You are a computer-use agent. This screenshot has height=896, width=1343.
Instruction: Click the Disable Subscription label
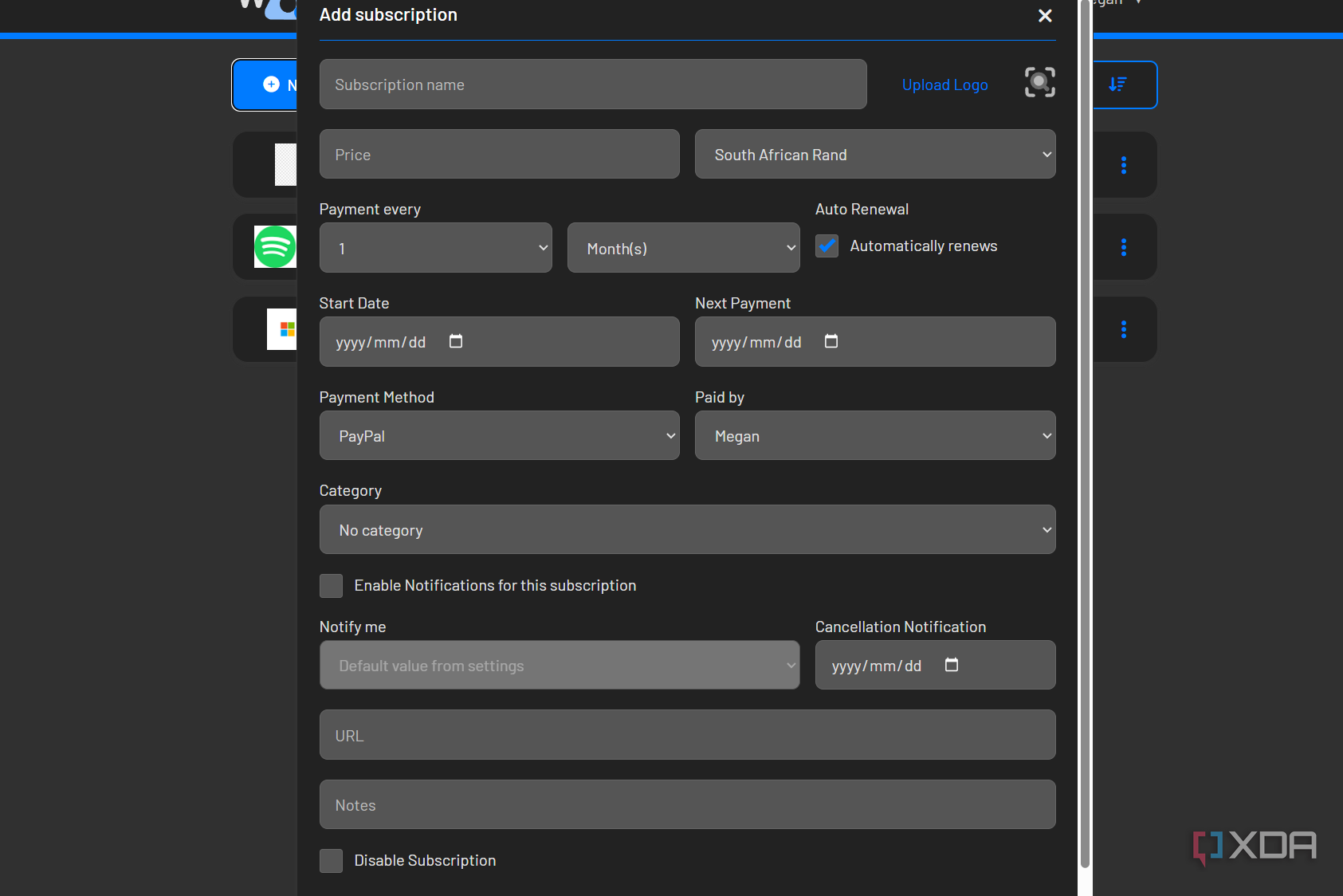coord(425,861)
